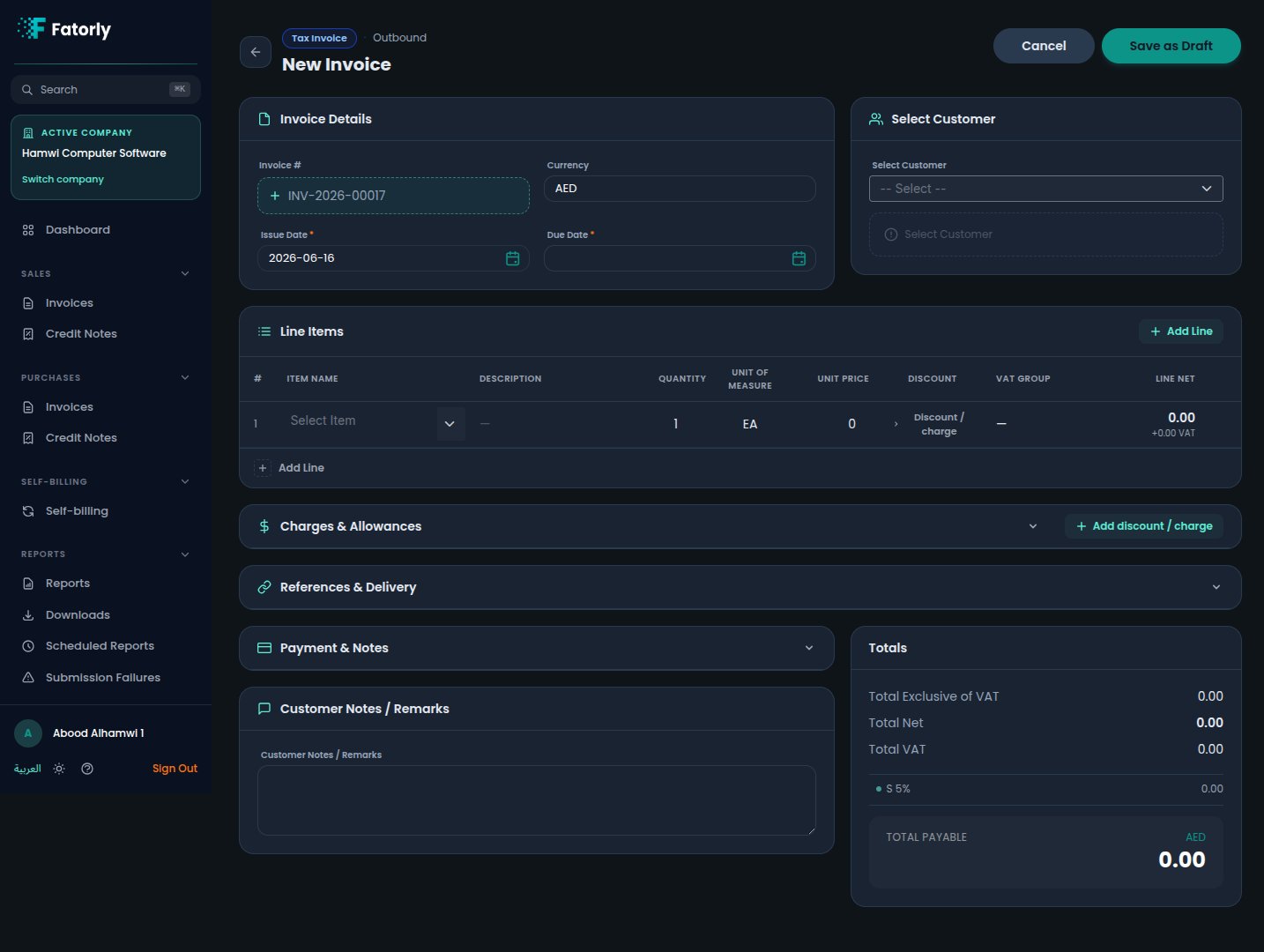Screen dimensions: 1264x952
Task: Go back using the arrow button
Action: coord(256,52)
